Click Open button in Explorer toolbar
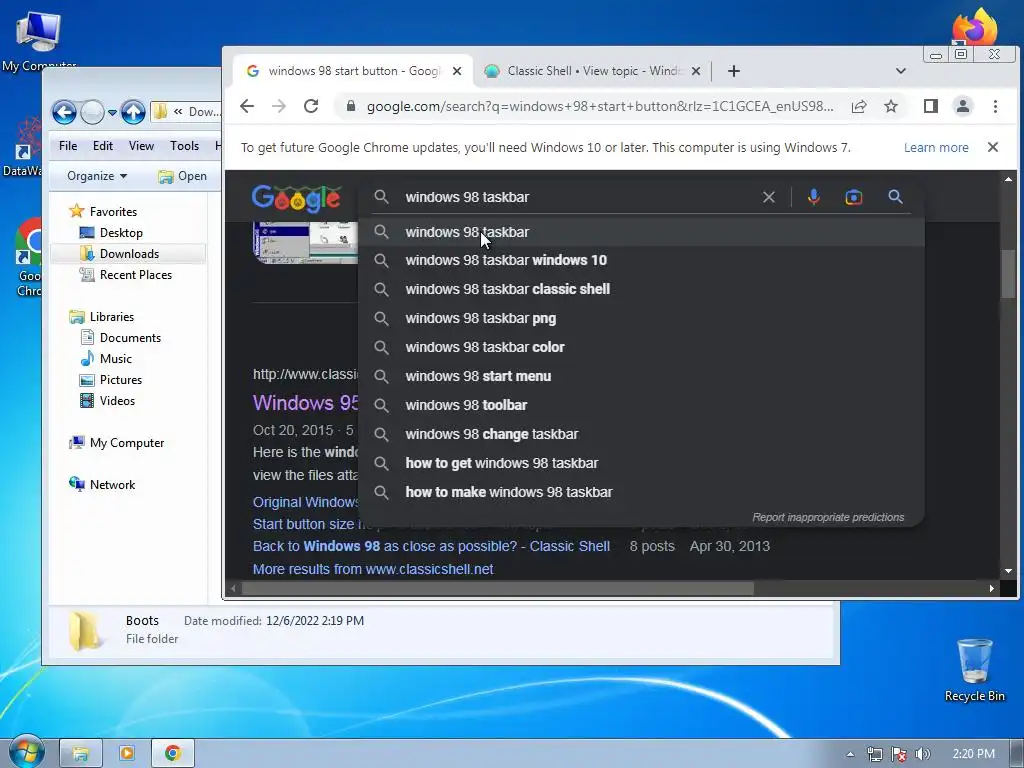Viewport: 1024px width, 768px height. coord(182,176)
